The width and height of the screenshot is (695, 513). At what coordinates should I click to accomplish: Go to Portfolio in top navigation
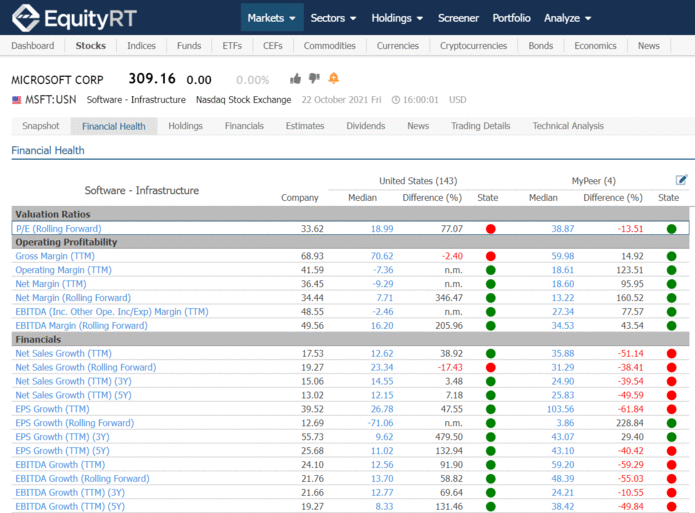tap(511, 18)
